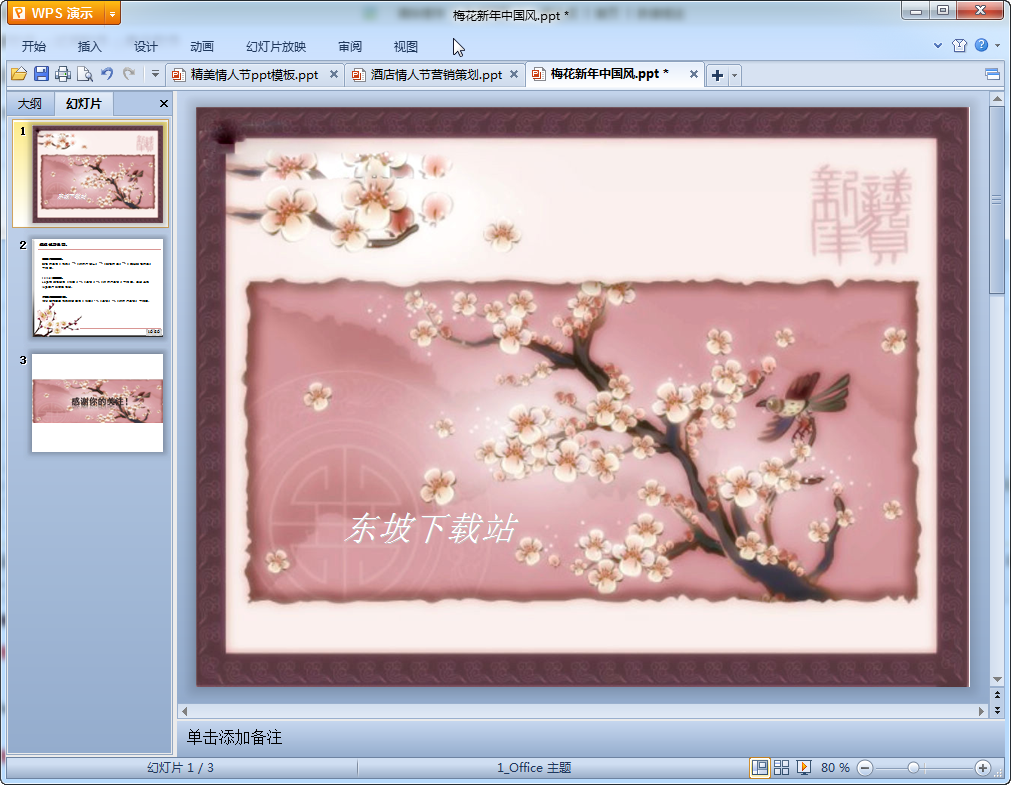Open the 动画 menu tab
Viewport: 1011px width, 785px height.
click(202, 46)
